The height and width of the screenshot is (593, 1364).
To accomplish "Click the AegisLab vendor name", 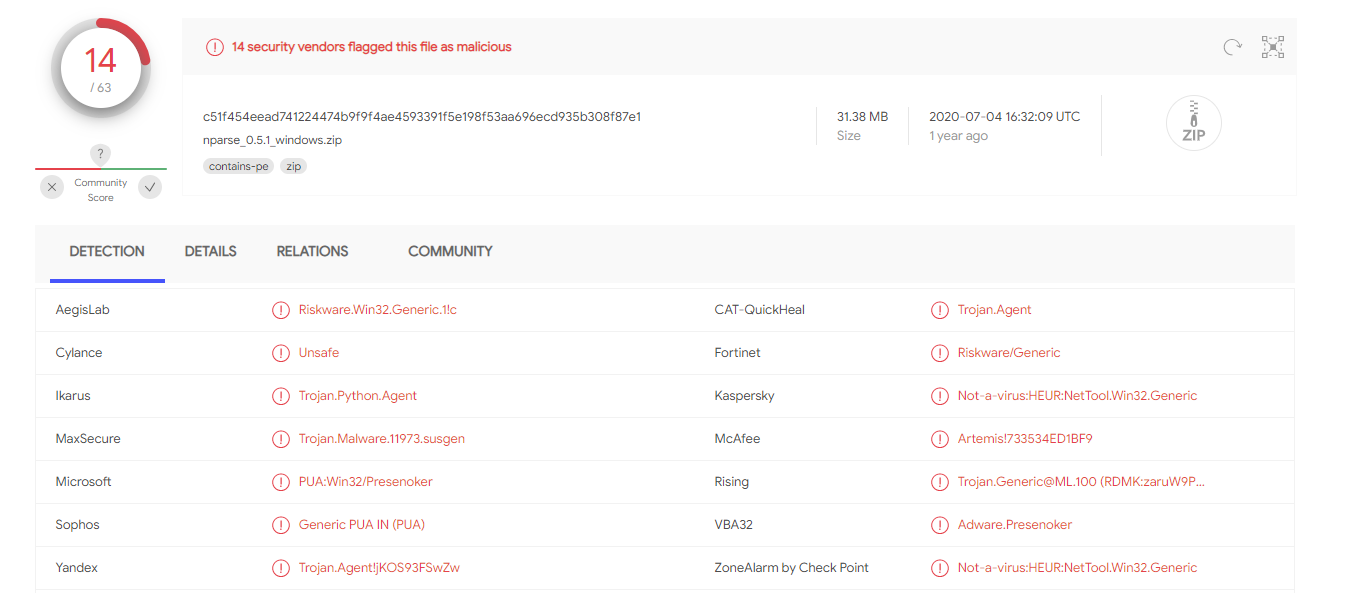I will click(x=83, y=310).
